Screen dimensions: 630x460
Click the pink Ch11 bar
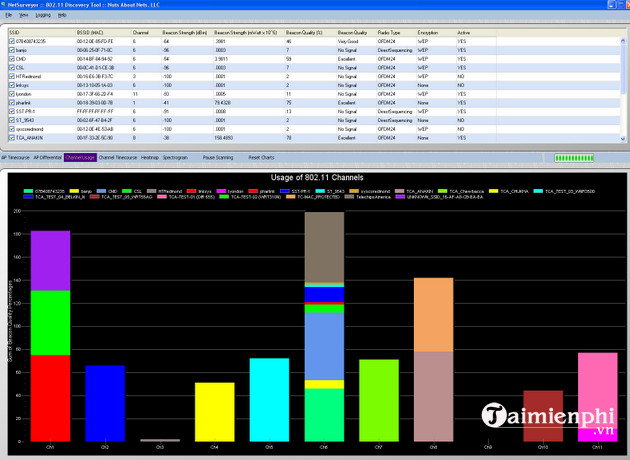tap(598, 390)
